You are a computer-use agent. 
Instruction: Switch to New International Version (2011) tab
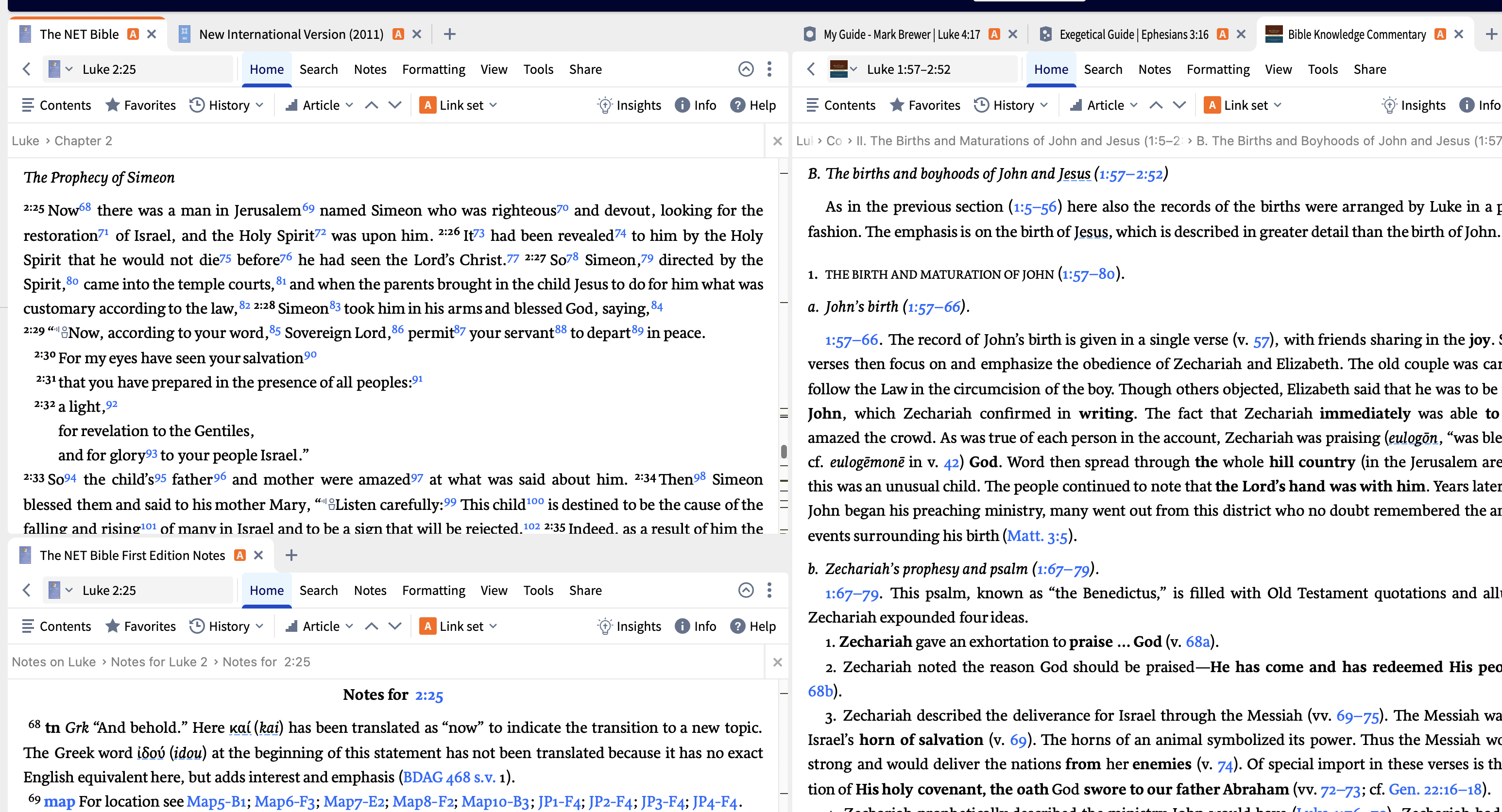click(x=291, y=34)
